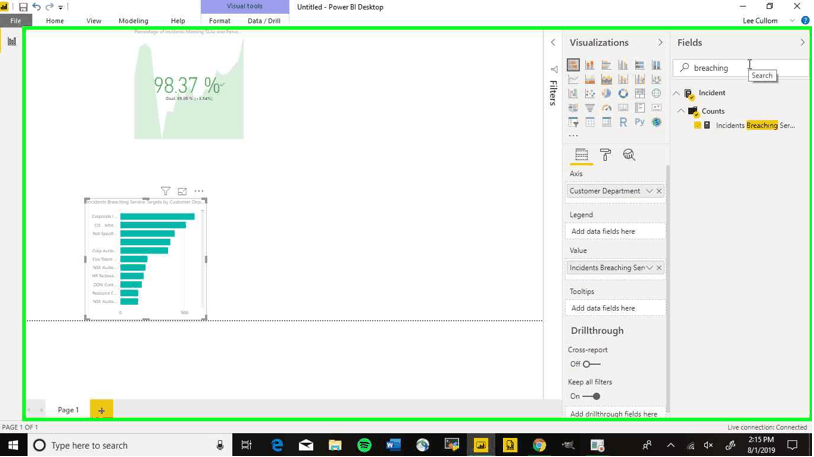814x457 pixels.
Task: Expand the Filters pane arrow
Action: pos(553,43)
